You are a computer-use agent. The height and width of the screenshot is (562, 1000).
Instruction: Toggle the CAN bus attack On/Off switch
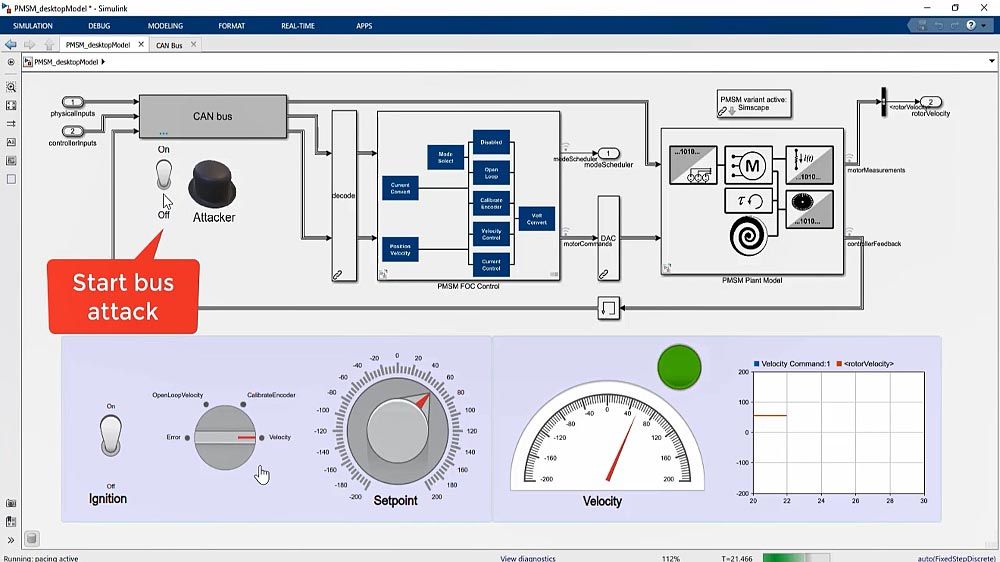click(164, 176)
